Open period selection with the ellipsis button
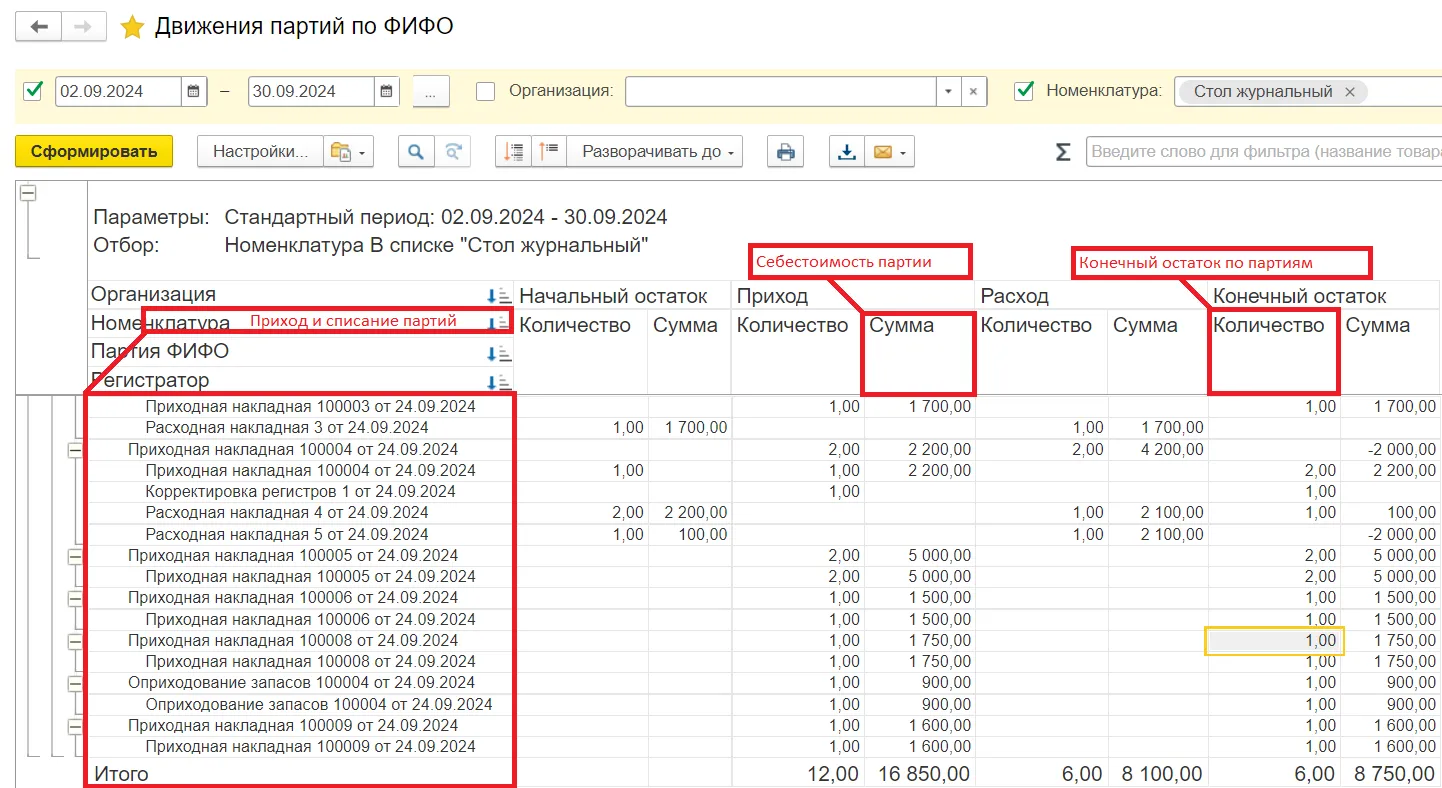The width and height of the screenshot is (1442, 788). click(431, 91)
